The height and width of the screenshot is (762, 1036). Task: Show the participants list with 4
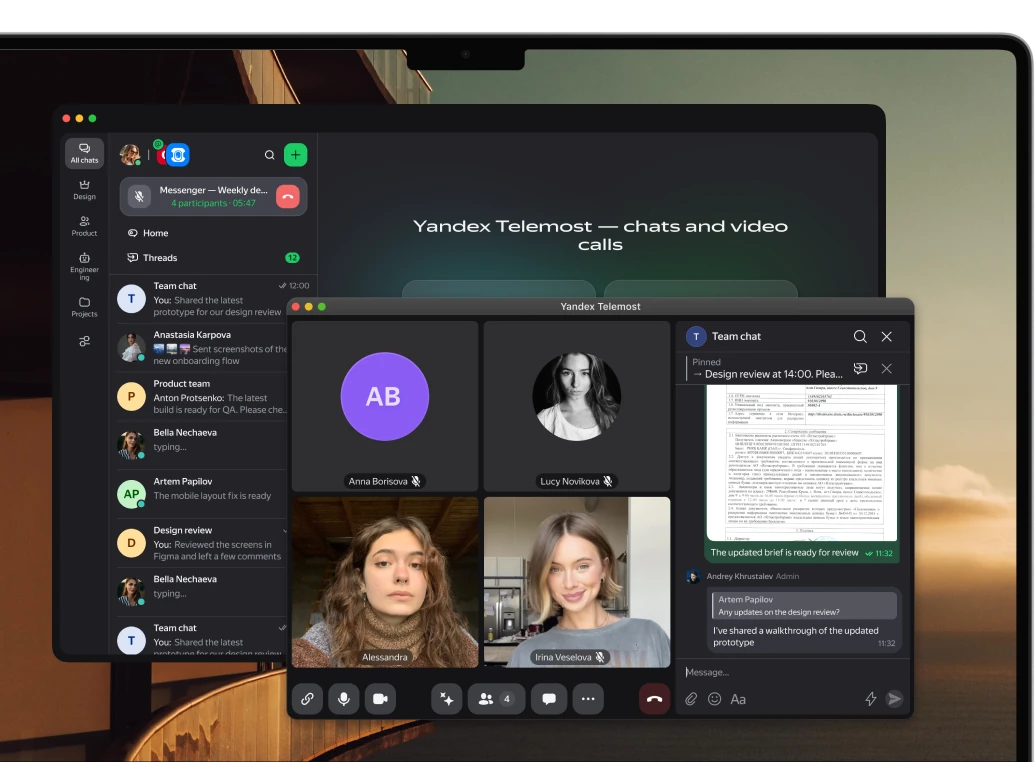[496, 699]
